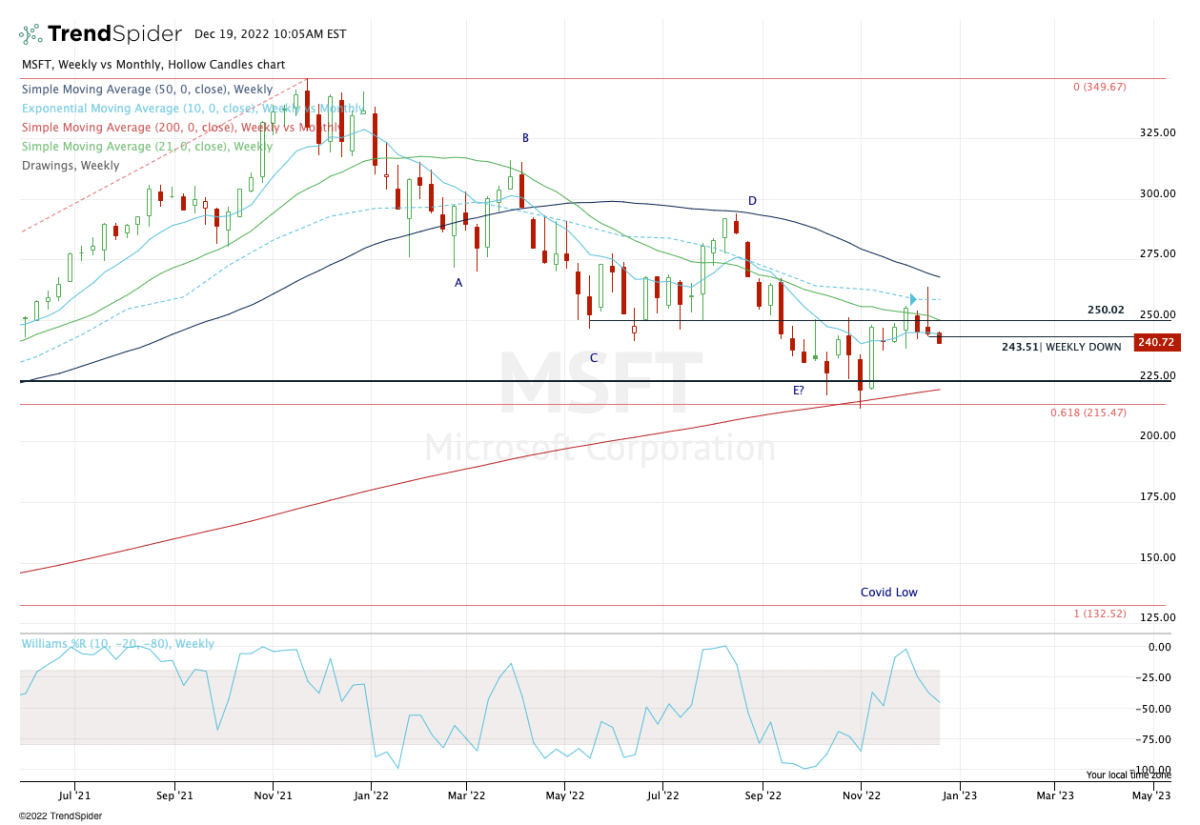Screen dimensions: 1200x825
Task: Click the Williams %R indicator label
Action: 118,644
